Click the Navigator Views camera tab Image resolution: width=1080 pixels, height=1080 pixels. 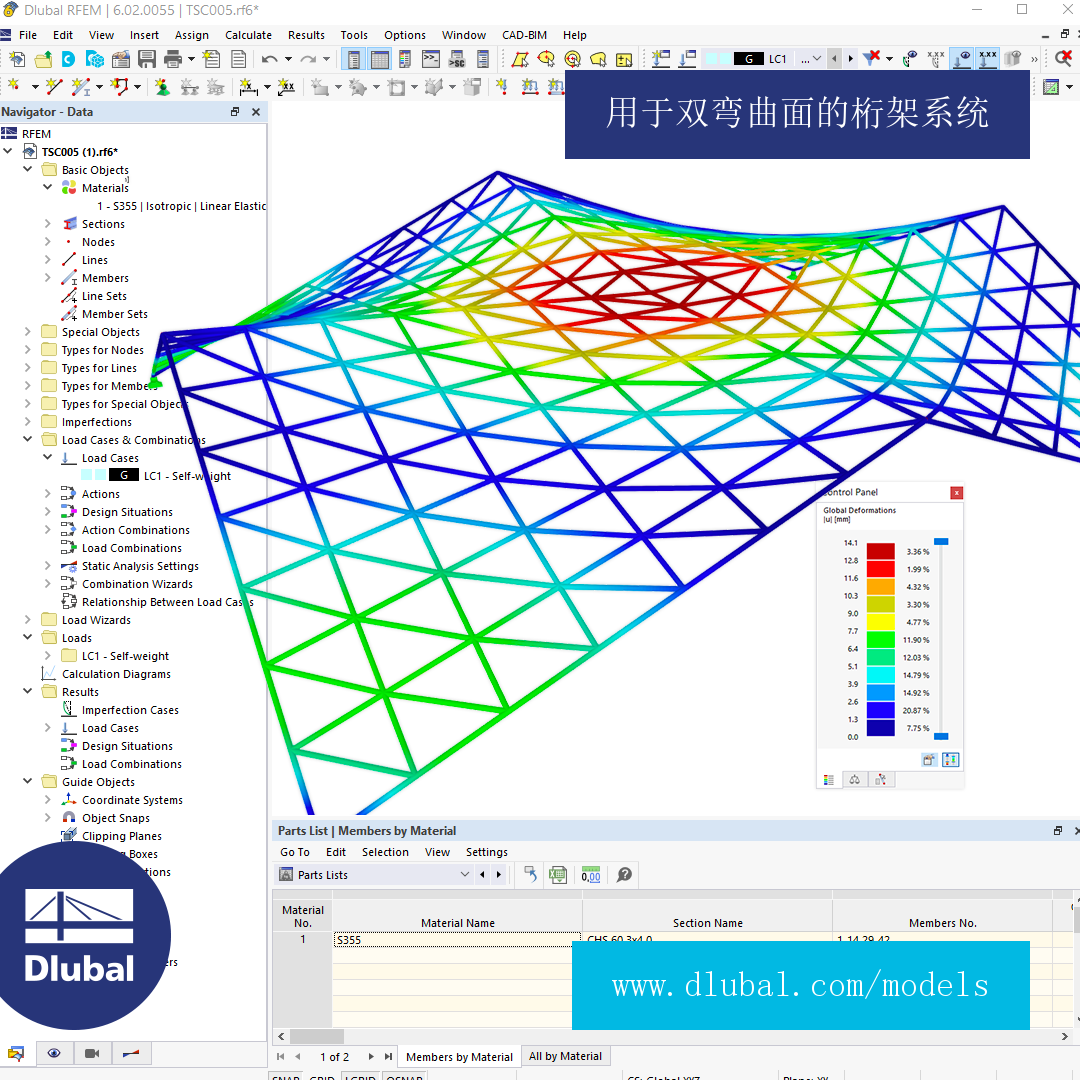coord(92,1053)
